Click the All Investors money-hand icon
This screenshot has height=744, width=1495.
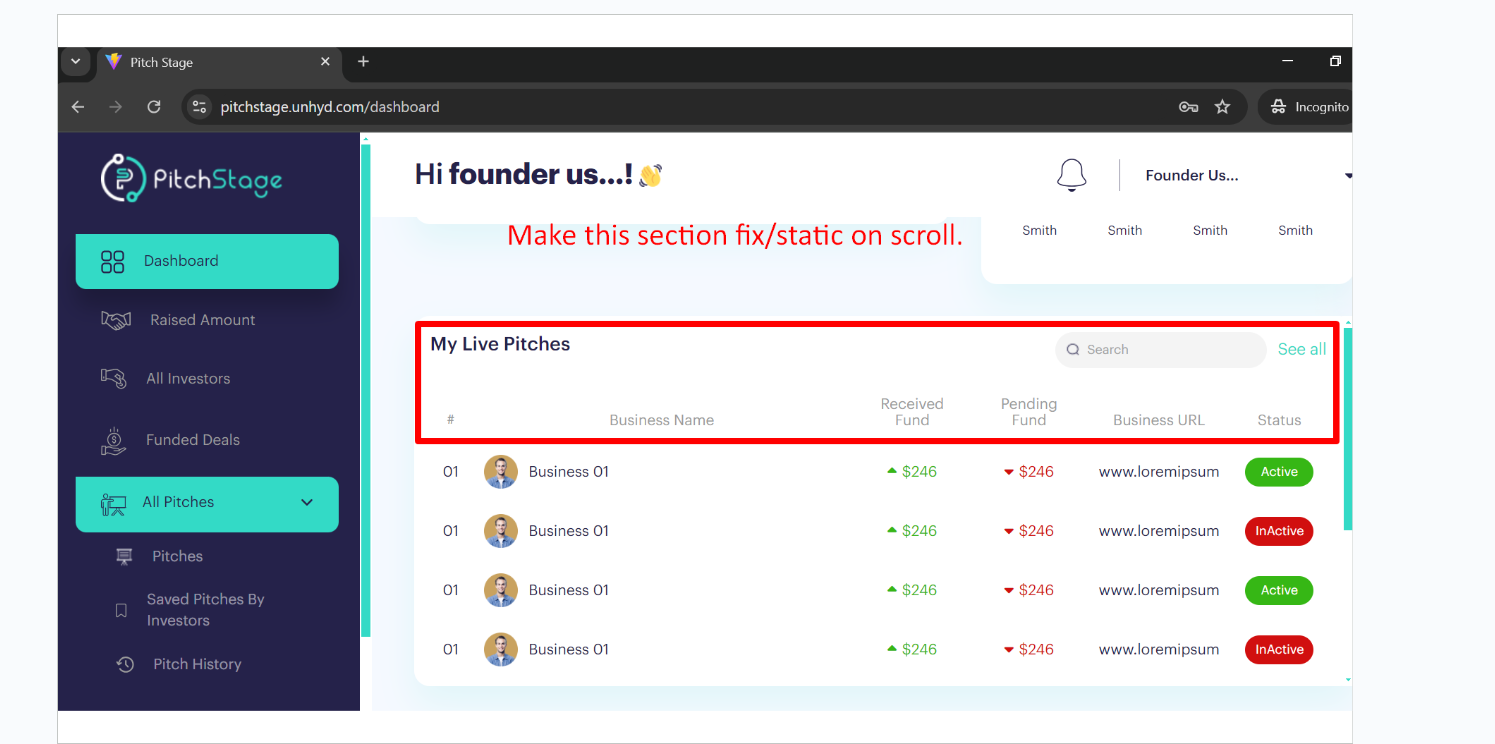pyautogui.click(x=113, y=379)
